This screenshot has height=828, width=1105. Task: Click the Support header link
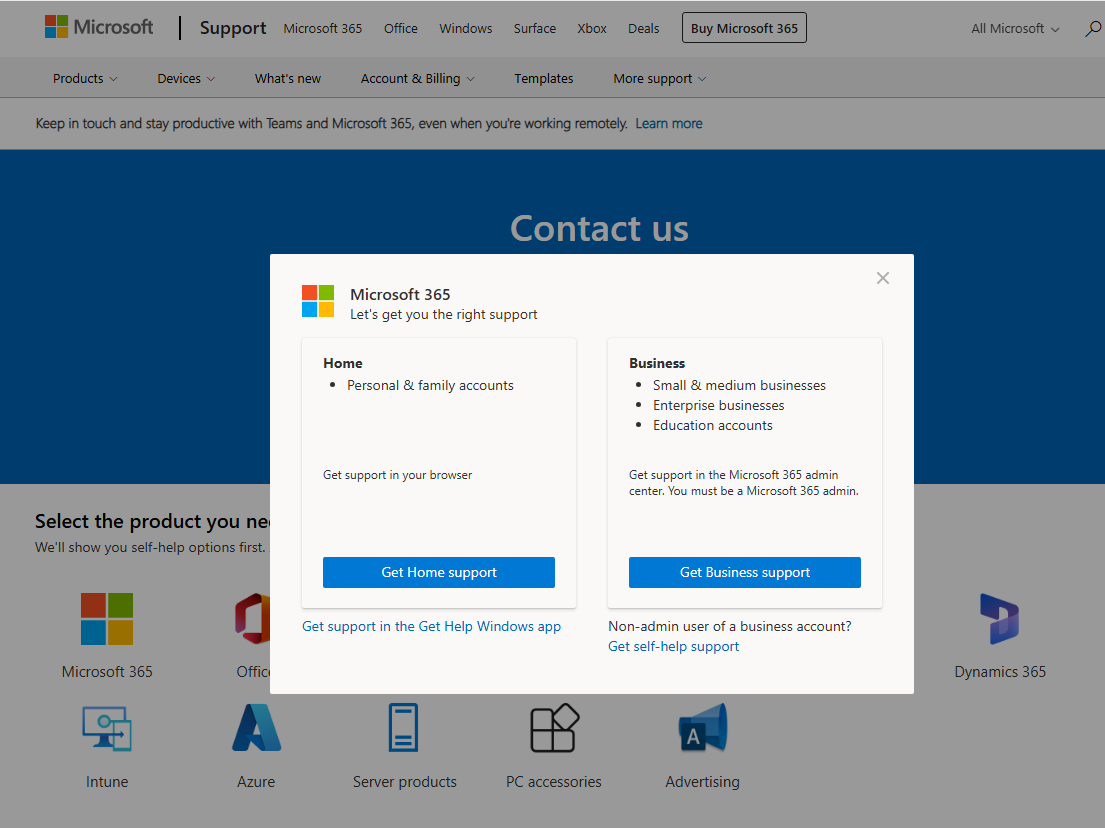pyautogui.click(x=233, y=28)
